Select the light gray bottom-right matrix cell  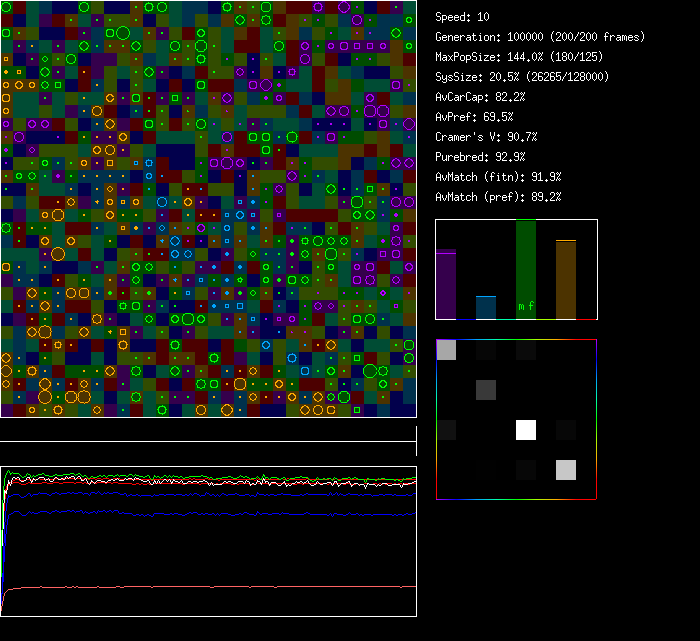tap(565, 470)
